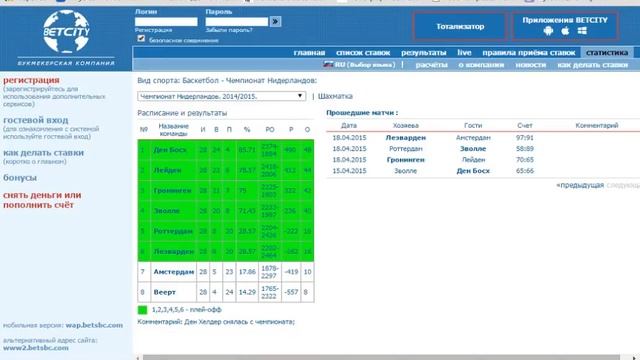Click the Регистрация link under login field
Screen dimensions: 640x360
tap(153, 30)
